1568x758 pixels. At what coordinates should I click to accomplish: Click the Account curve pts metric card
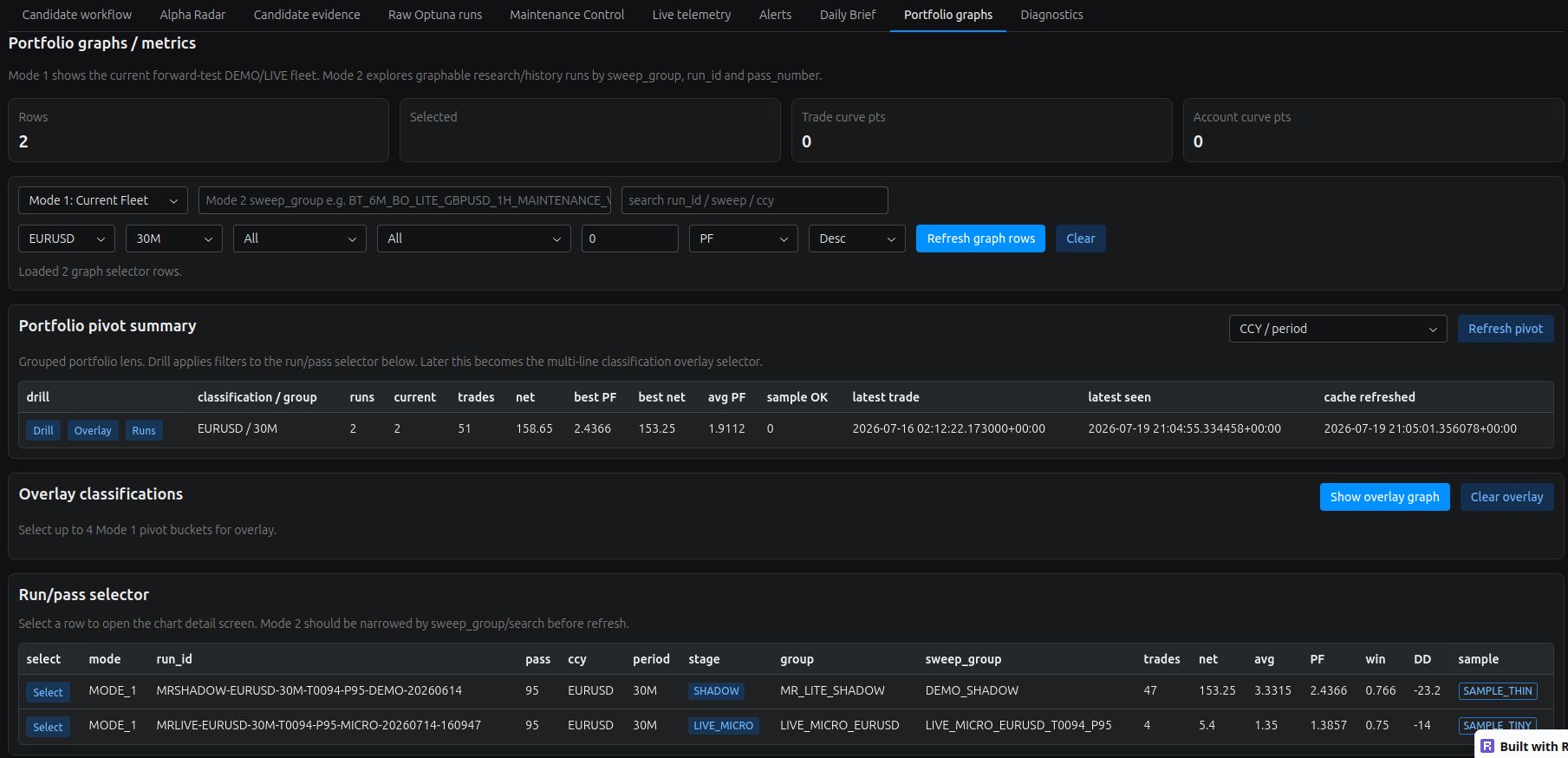[1373, 130]
